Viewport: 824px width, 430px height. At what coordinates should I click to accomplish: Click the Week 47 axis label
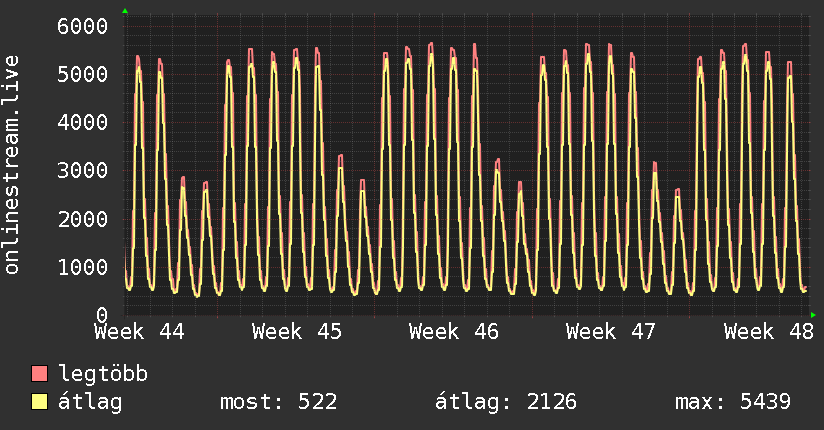pyautogui.click(x=611, y=332)
